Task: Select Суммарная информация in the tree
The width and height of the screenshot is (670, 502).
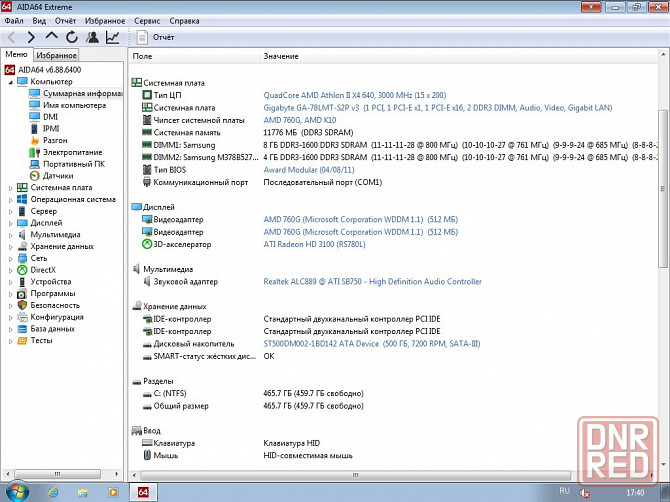Action: point(82,93)
